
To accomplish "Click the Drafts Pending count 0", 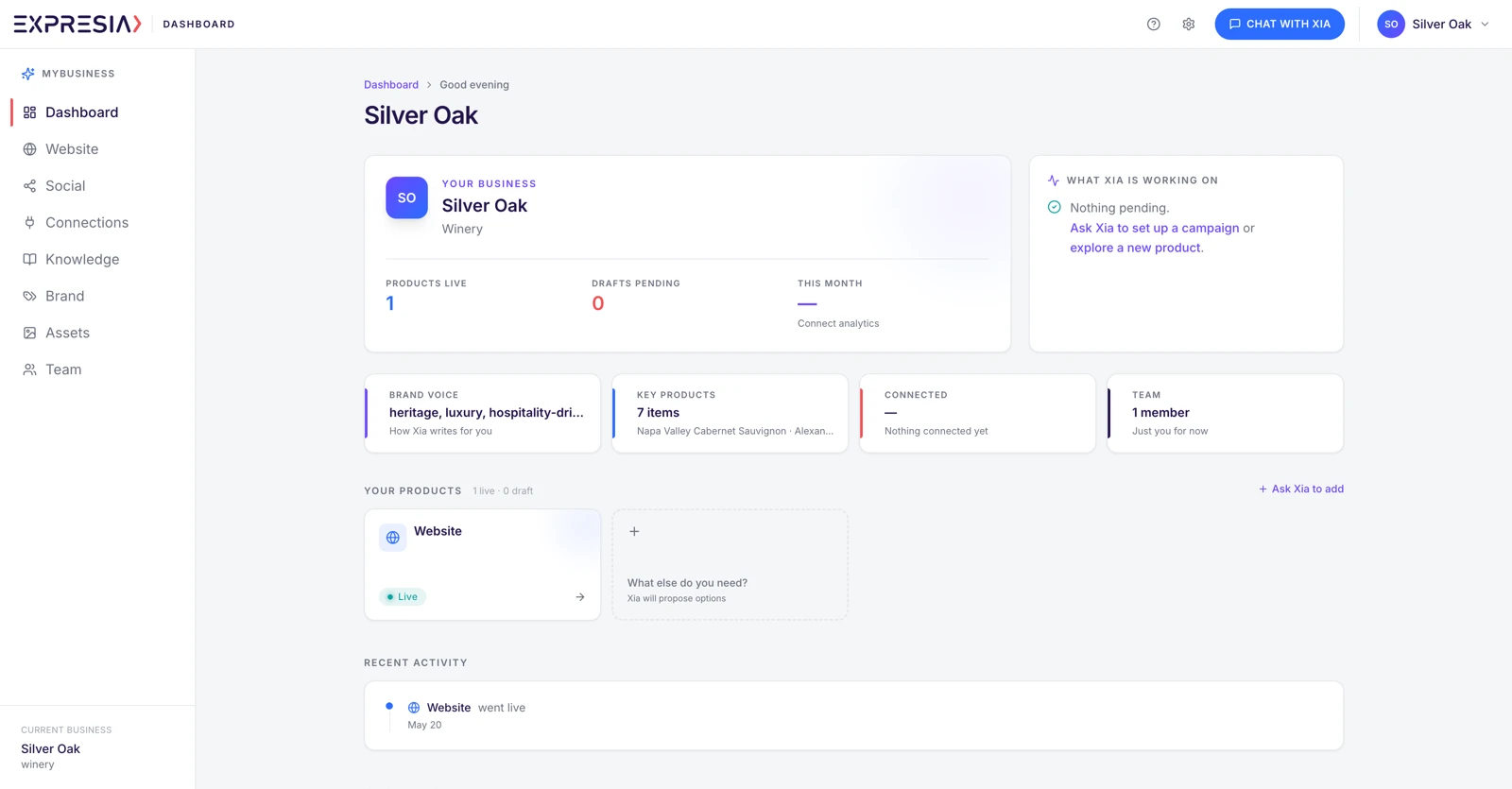I will [598, 303].
